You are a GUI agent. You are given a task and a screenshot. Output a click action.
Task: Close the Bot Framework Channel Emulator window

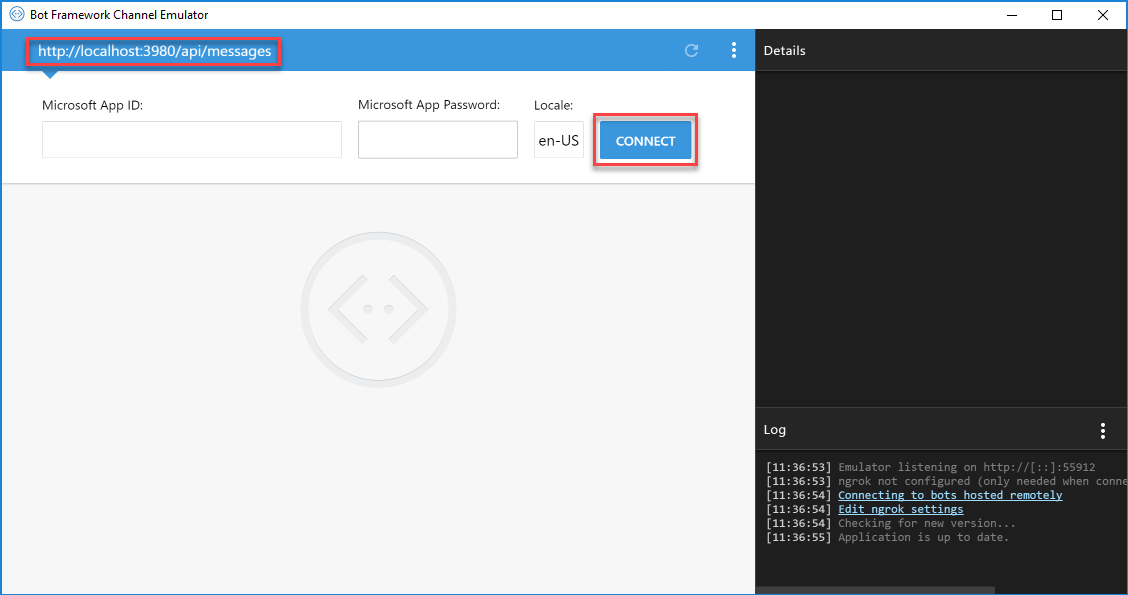[x=1103, y=14]
